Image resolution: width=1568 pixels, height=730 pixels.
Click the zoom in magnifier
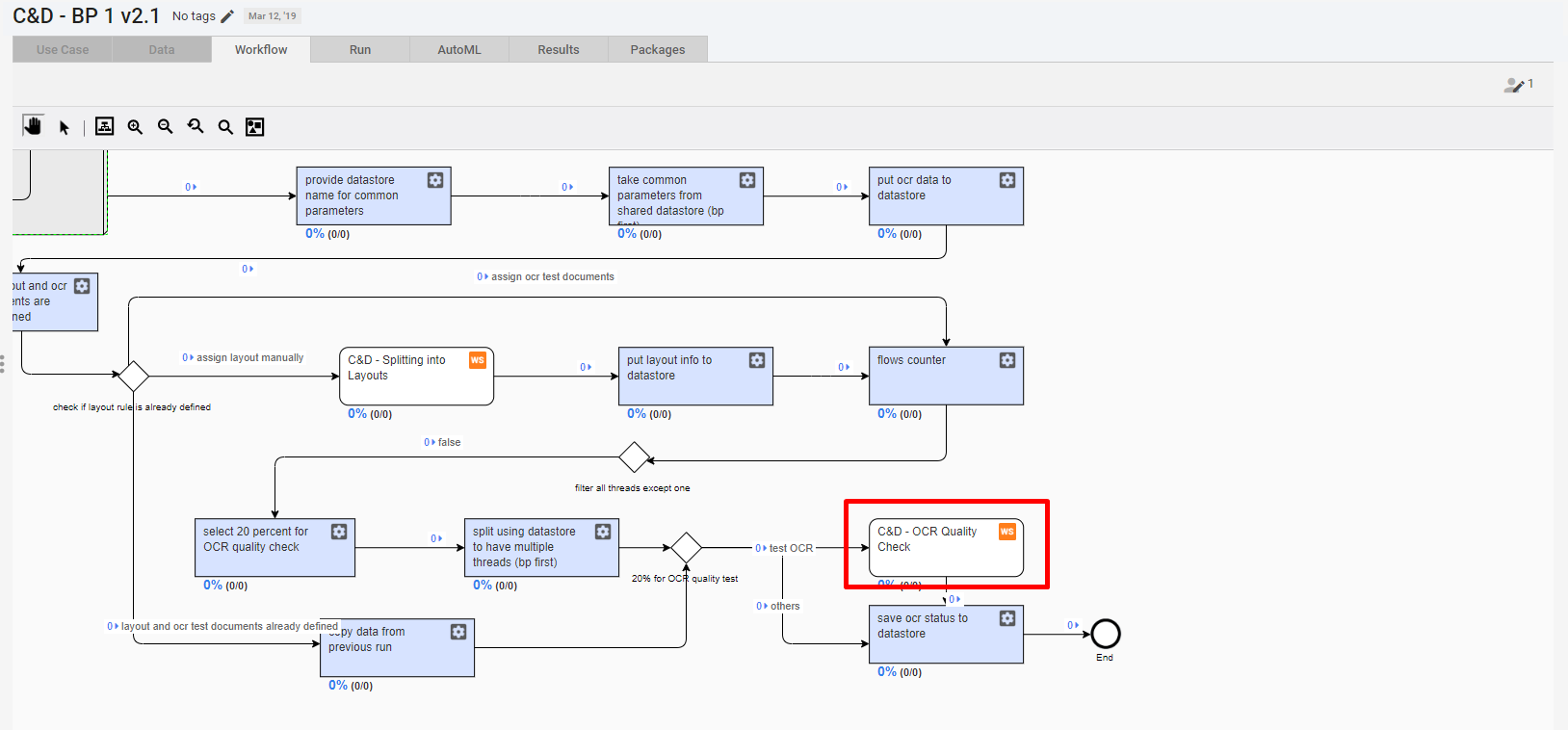(x=135, y=126)
